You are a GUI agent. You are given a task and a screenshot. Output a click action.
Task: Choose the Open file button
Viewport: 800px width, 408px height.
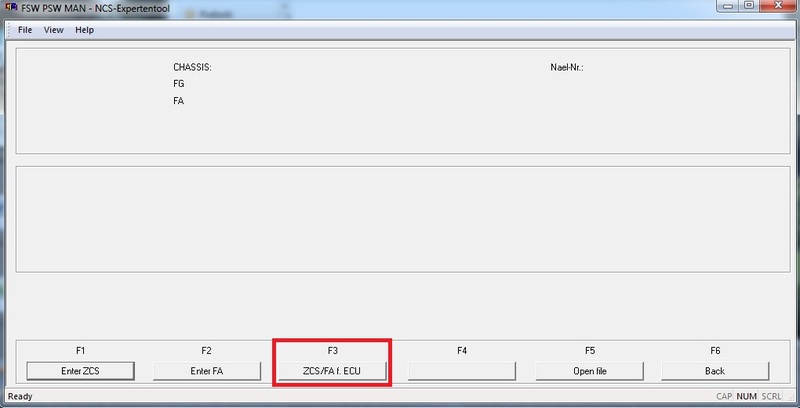tap(588, 370)
